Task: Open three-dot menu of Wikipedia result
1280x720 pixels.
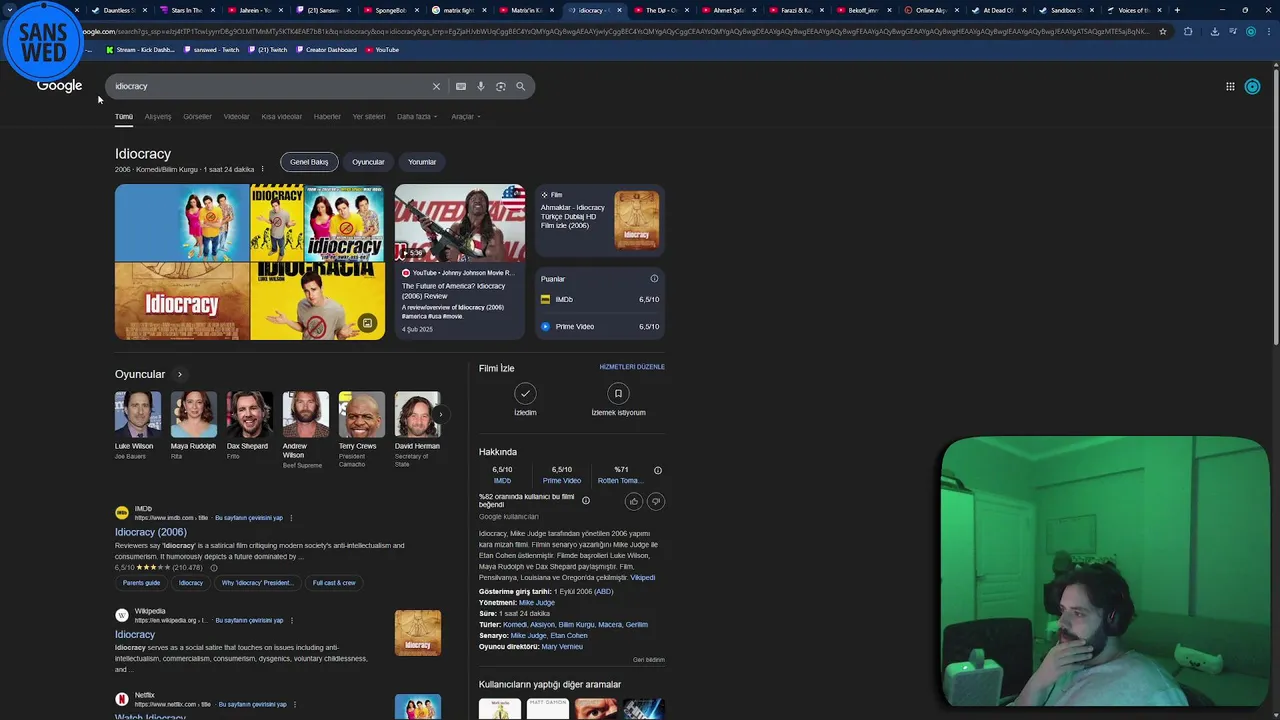Action: (291, 620)
